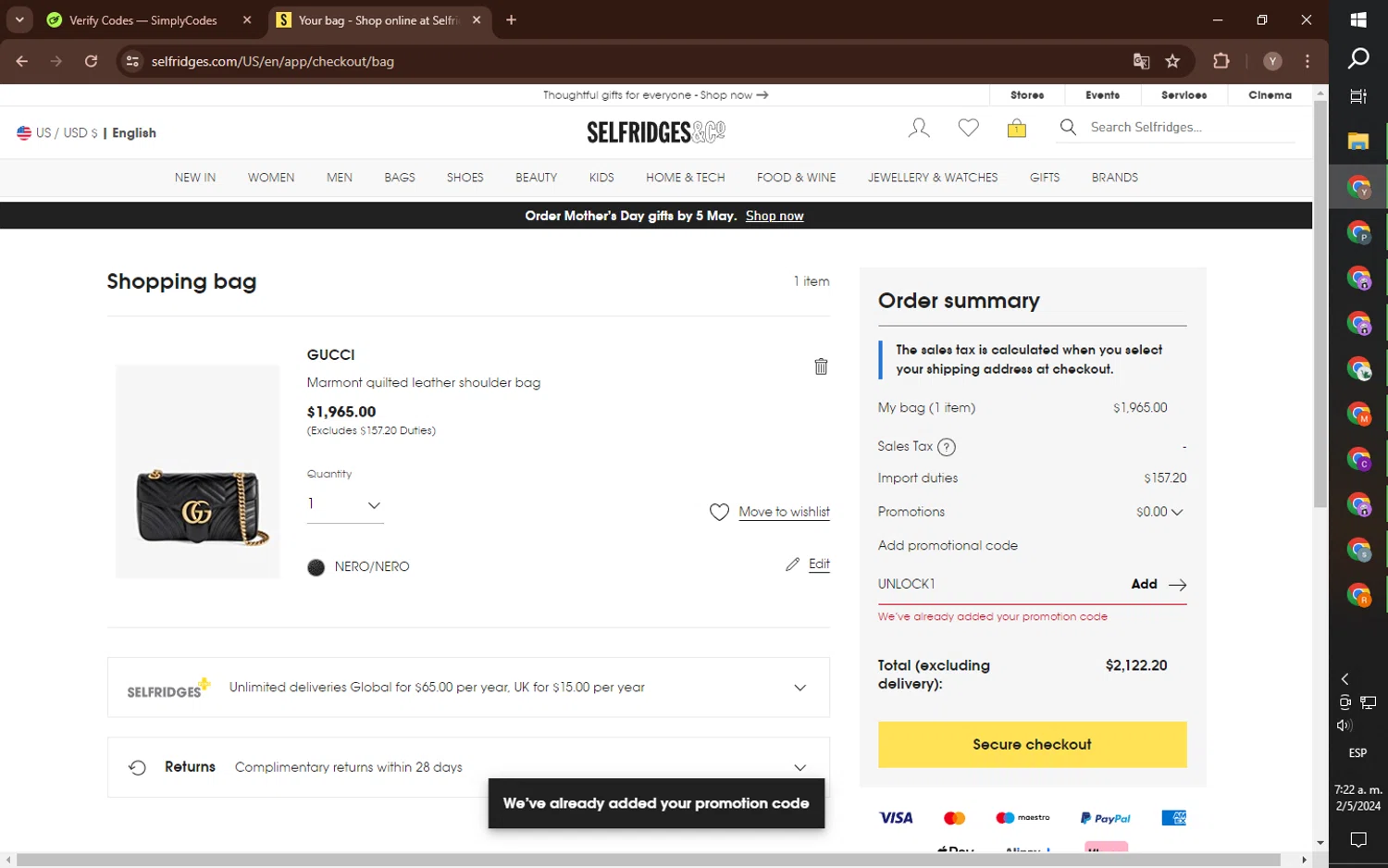Change US / USD $ region selector
The image size is (1388, 868).
pyautogui.click(x=57, y=133)
